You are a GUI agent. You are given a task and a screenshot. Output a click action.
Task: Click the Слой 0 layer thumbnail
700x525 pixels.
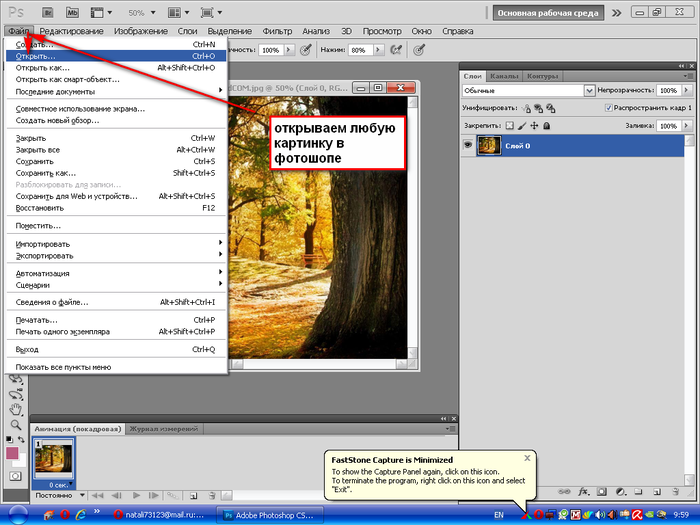(489, 146)
